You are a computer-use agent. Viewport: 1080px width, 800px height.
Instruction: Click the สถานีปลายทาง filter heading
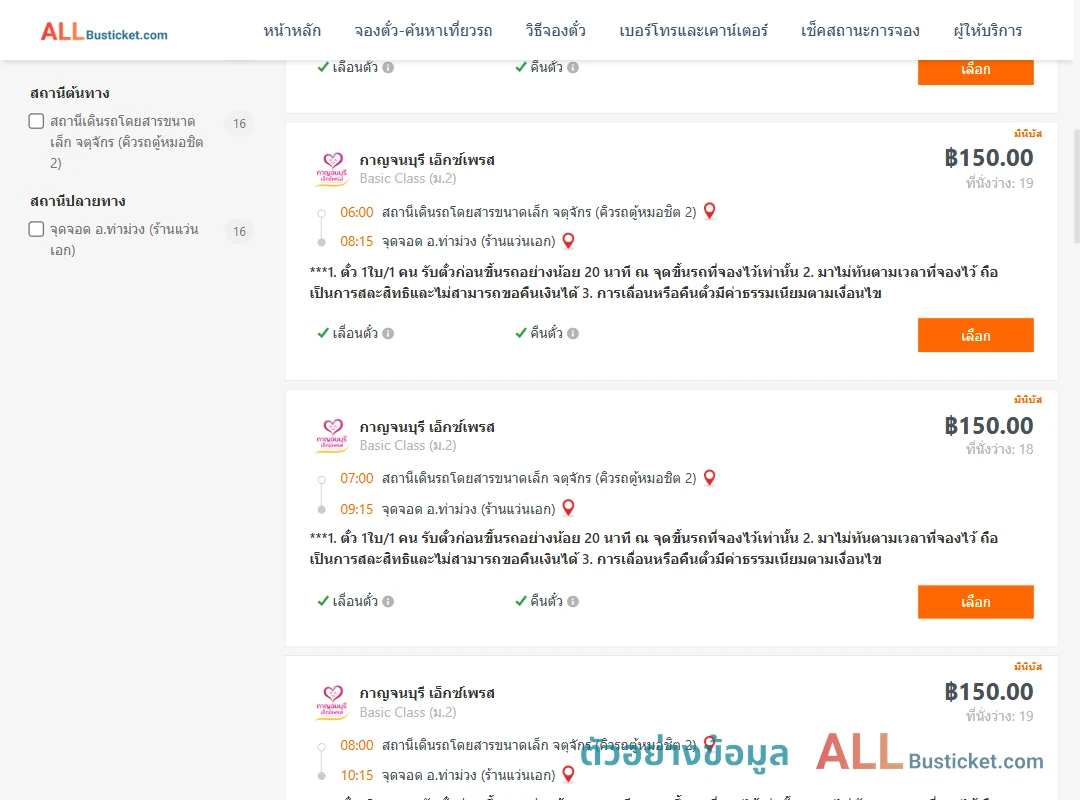[78, 201]
